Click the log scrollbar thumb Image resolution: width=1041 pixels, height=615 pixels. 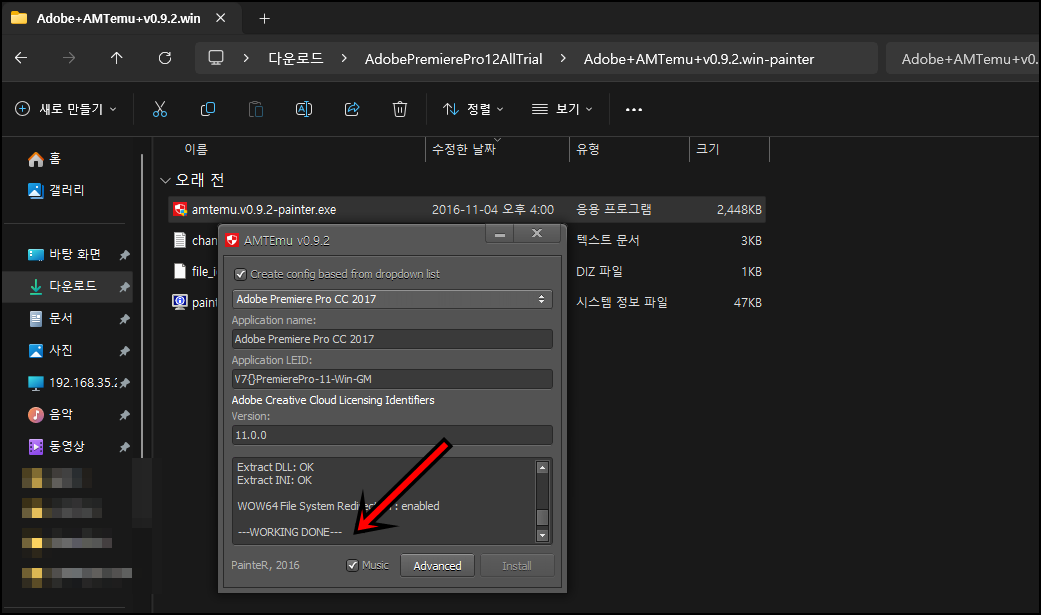click(x=542, y=517)
